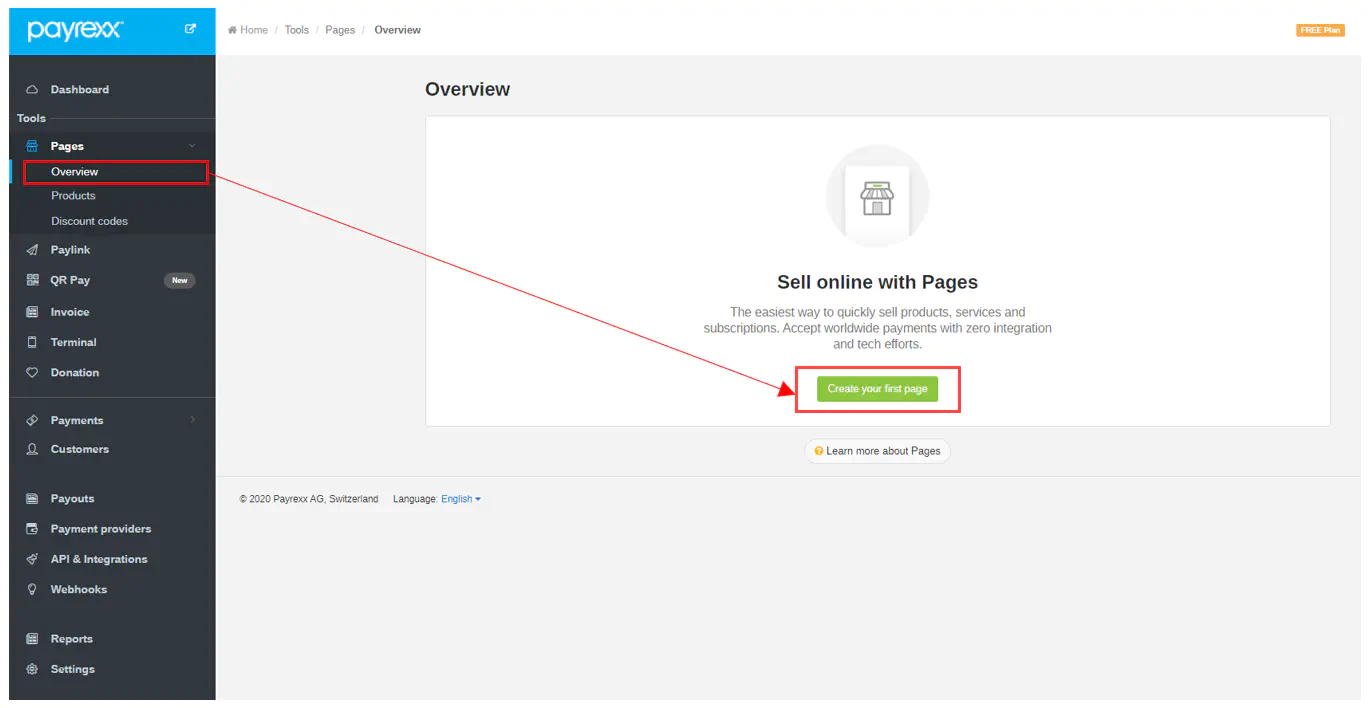Select Products in Pages submenu

[x=73, y=196]
